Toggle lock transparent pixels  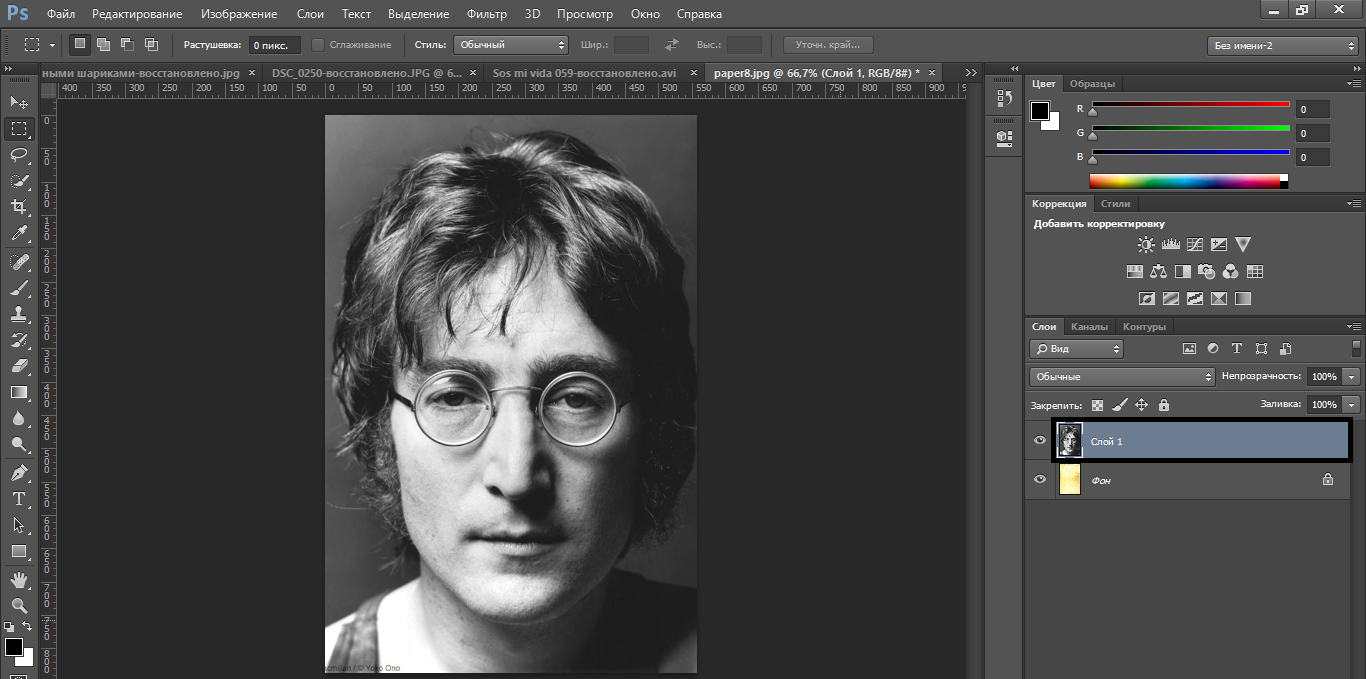1097,405
